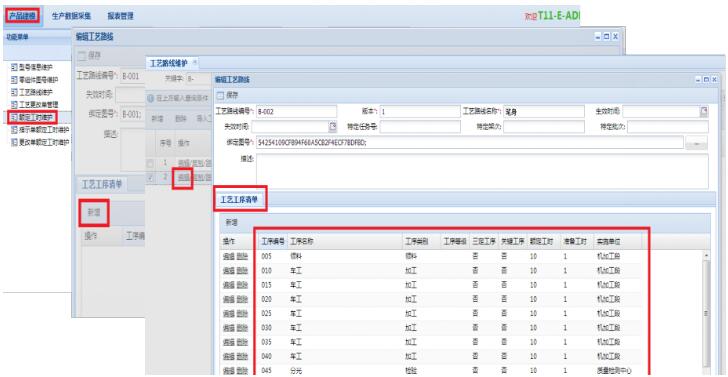This screenshot has width=728, height=377.
Task: Click 删除 link for process 005
Action: (x=242, y=256)
